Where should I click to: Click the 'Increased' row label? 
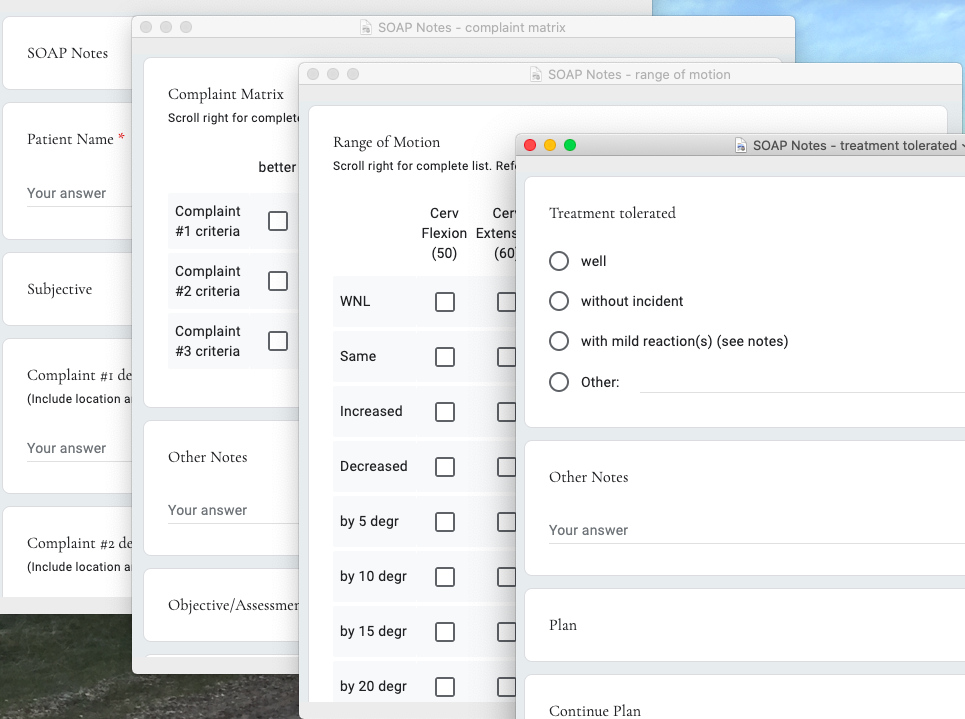pos(371,411)
